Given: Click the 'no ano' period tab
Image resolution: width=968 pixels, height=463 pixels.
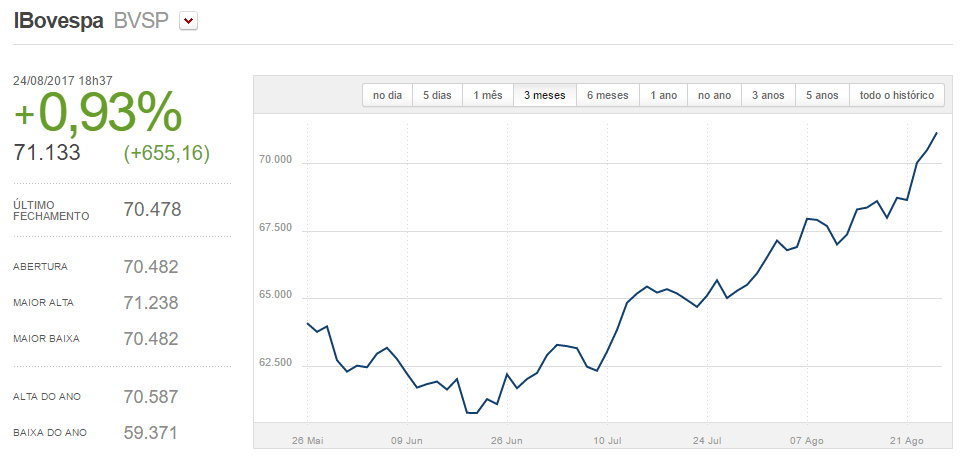Looking at the screenshot, I should 714,95.
